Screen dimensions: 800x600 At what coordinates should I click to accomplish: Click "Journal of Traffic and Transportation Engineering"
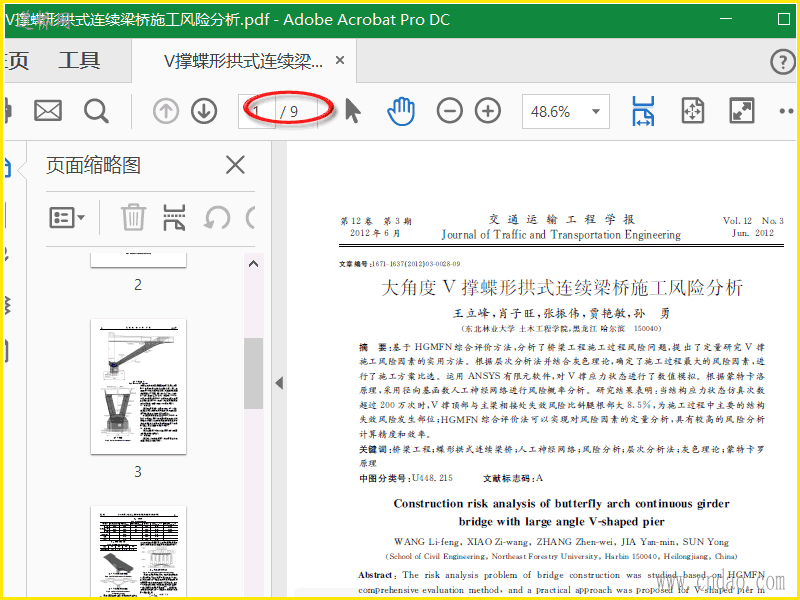(561, 235)
